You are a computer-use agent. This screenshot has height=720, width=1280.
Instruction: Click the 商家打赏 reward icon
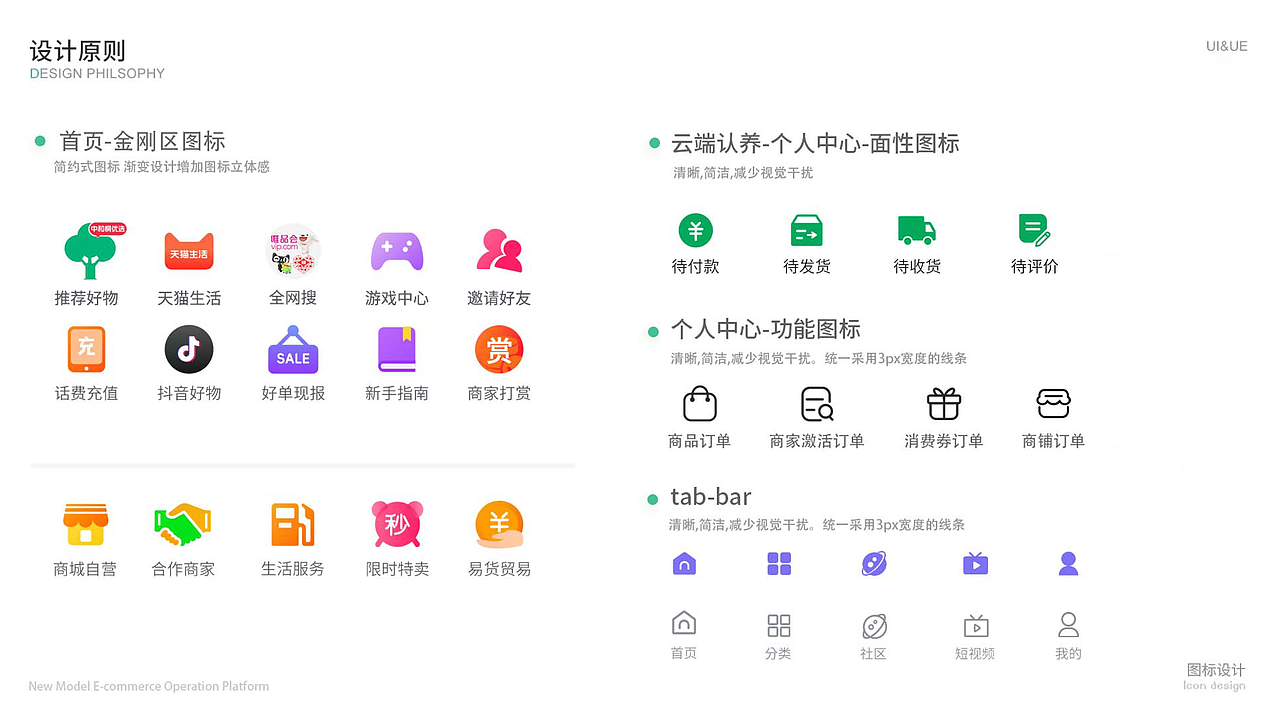click(499, 349)
